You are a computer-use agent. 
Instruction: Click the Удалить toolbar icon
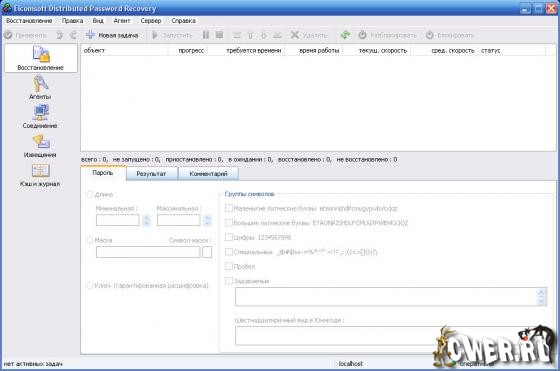(x=309, y=35)
